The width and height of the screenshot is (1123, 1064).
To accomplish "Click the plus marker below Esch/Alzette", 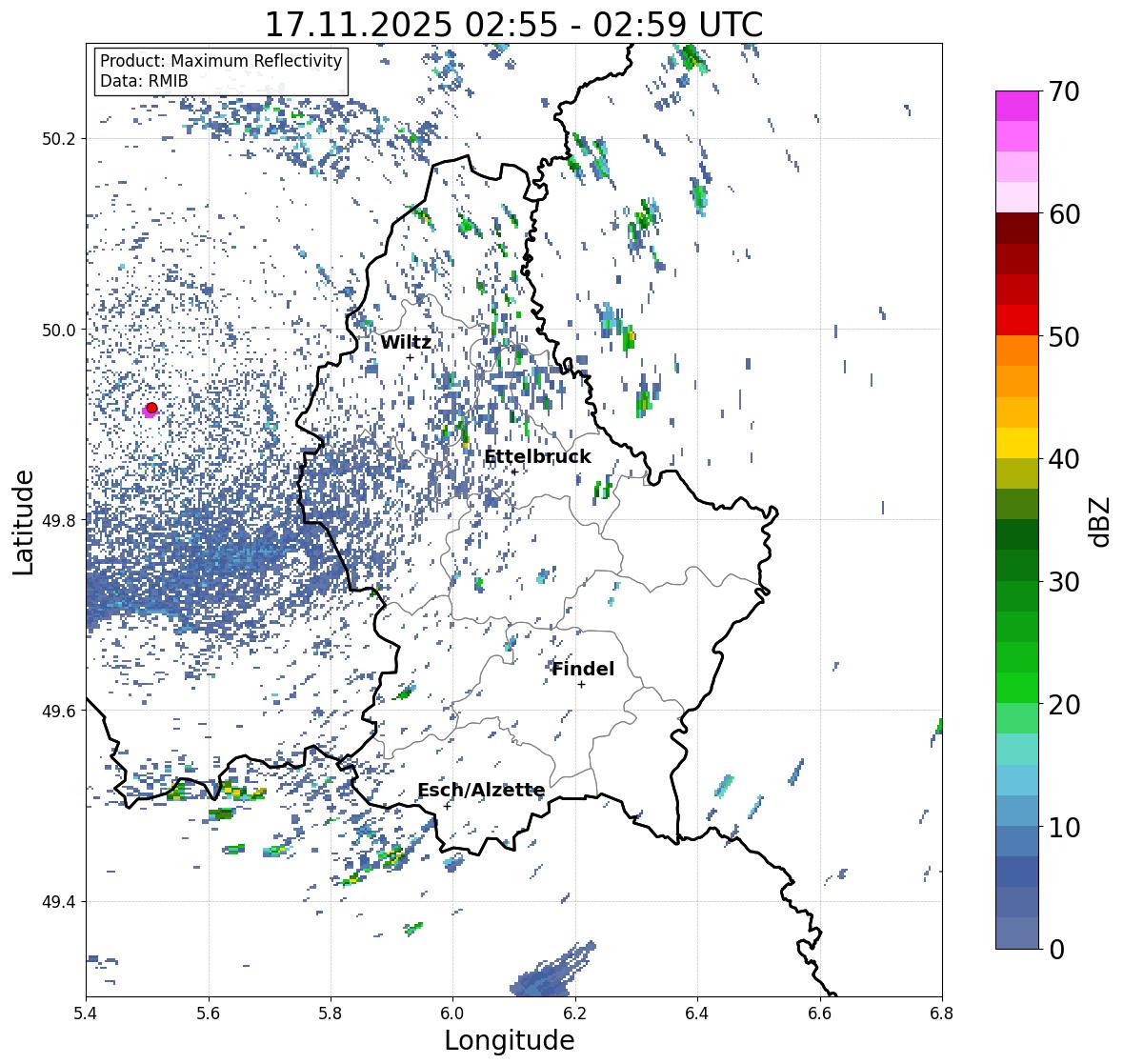I will point(447,806).
